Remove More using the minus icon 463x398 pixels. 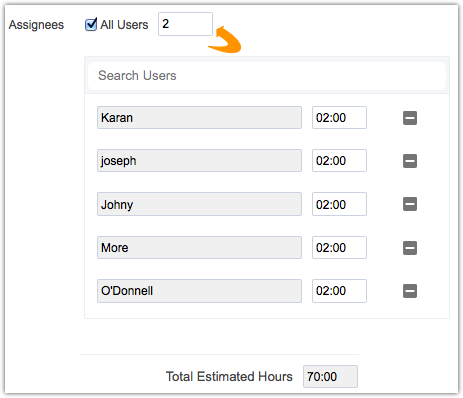point(410,248)
